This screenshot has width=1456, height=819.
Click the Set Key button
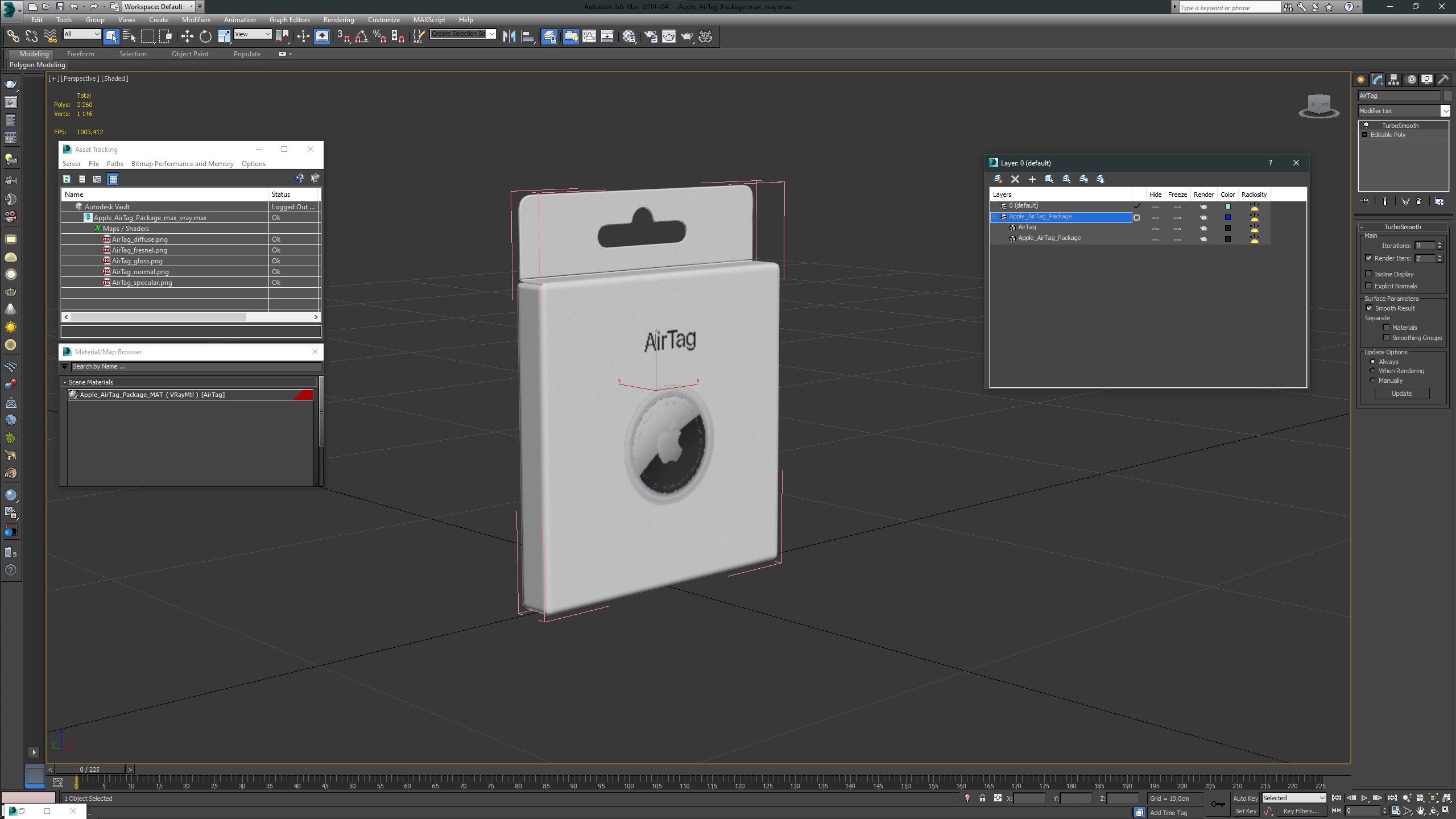coord(1245,812)
